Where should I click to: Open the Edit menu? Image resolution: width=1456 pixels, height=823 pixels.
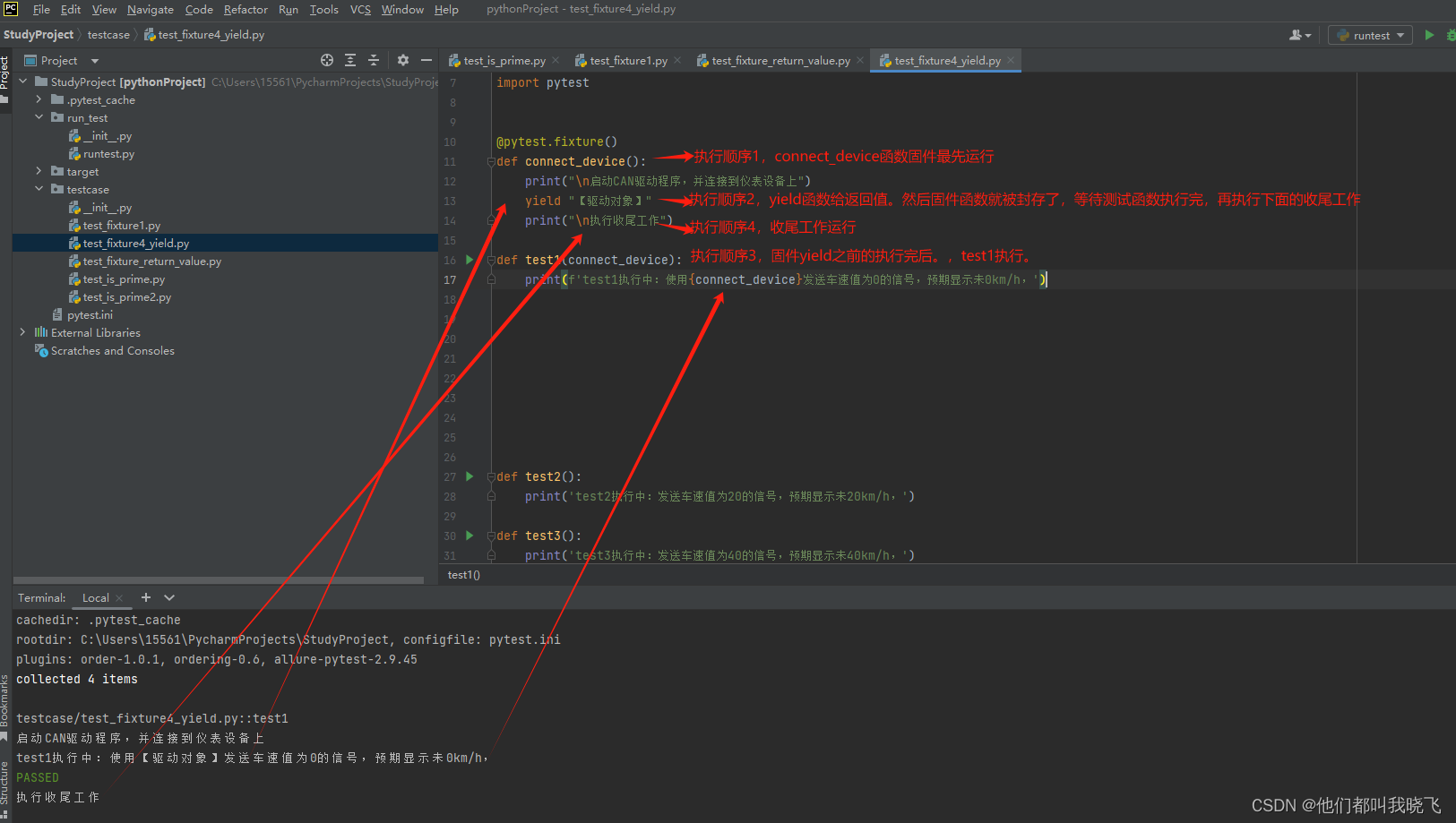pos(71,9)
